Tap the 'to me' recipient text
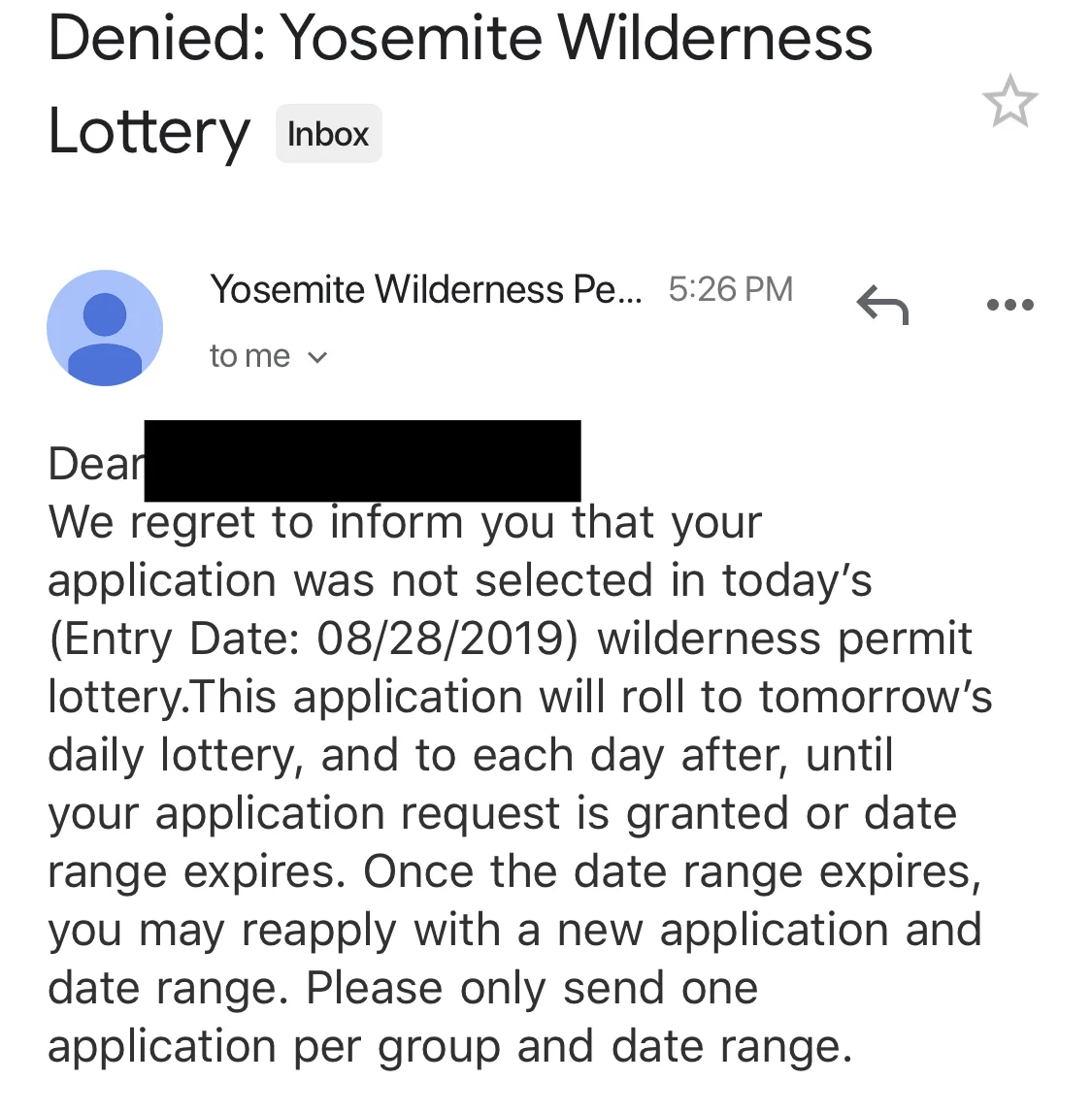The image size is (1092, 1114). coord(250,356)
